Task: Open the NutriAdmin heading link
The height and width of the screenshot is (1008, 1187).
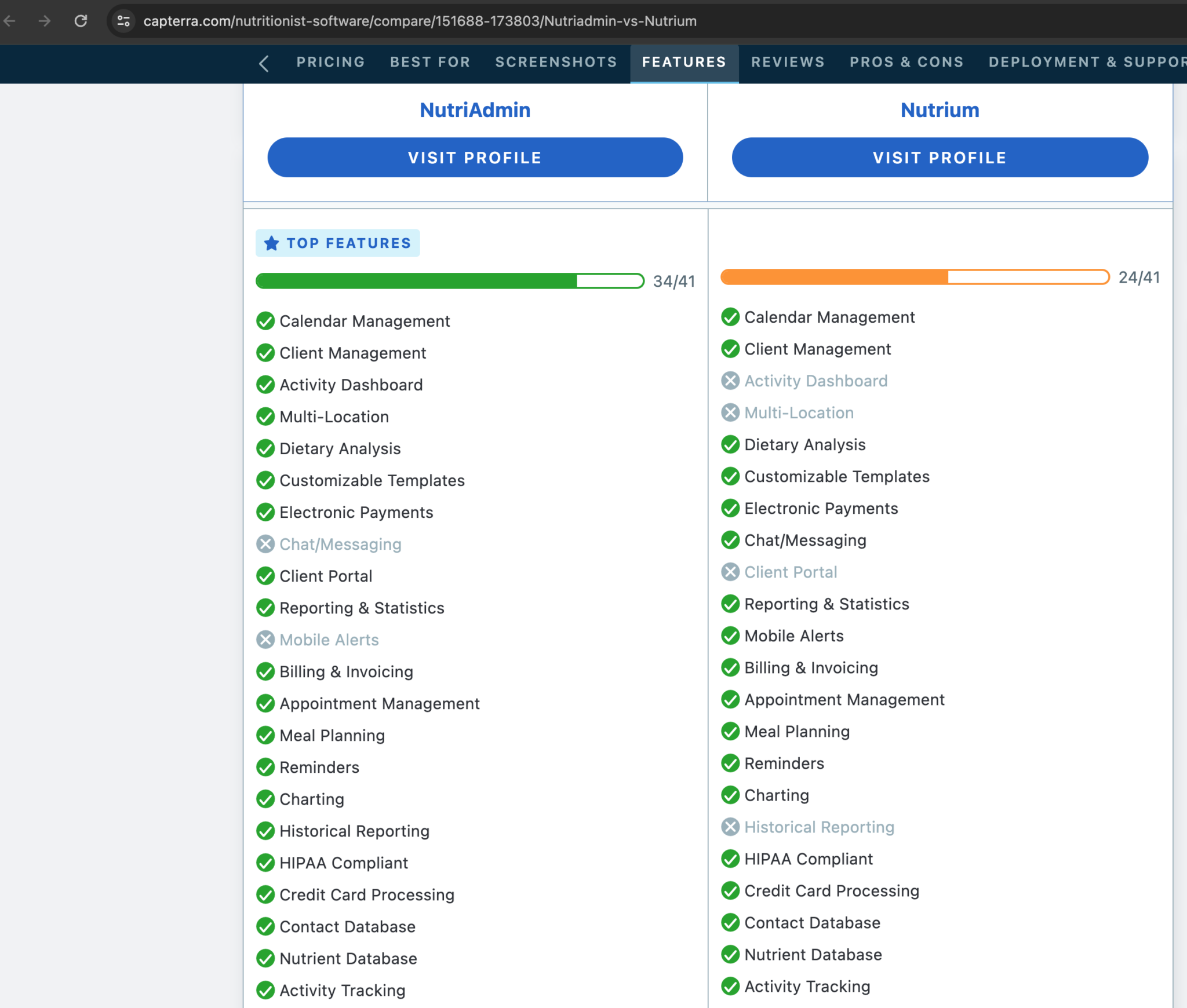Action: 475,109
